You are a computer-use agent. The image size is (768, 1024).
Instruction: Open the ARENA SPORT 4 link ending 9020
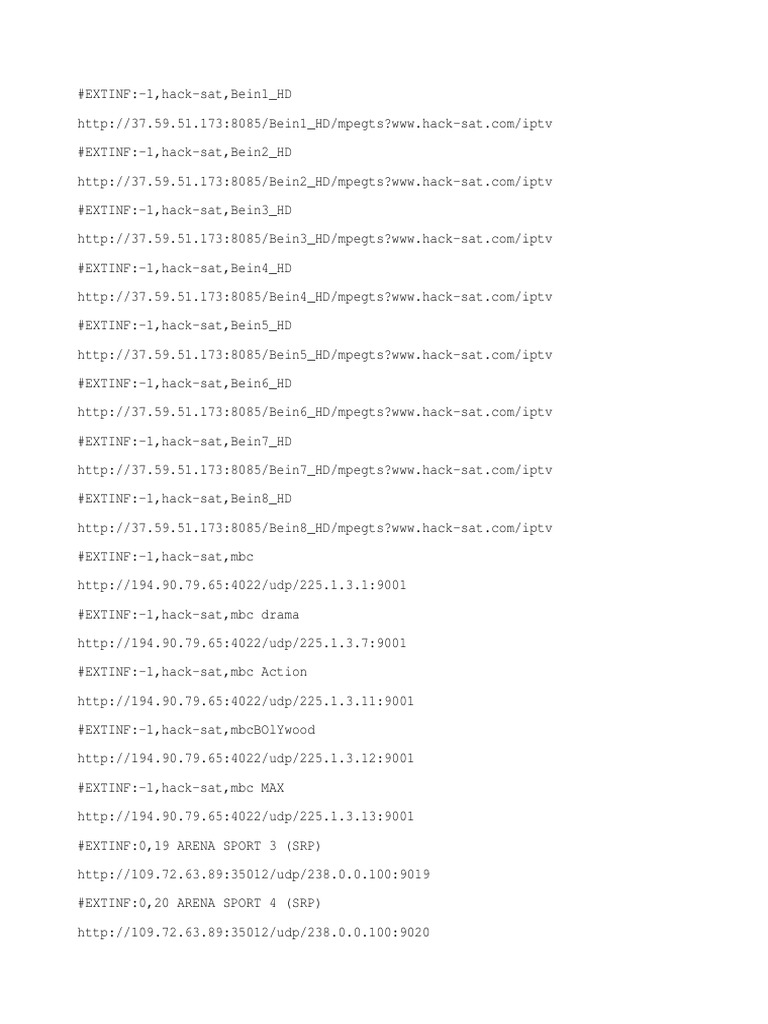253,933
